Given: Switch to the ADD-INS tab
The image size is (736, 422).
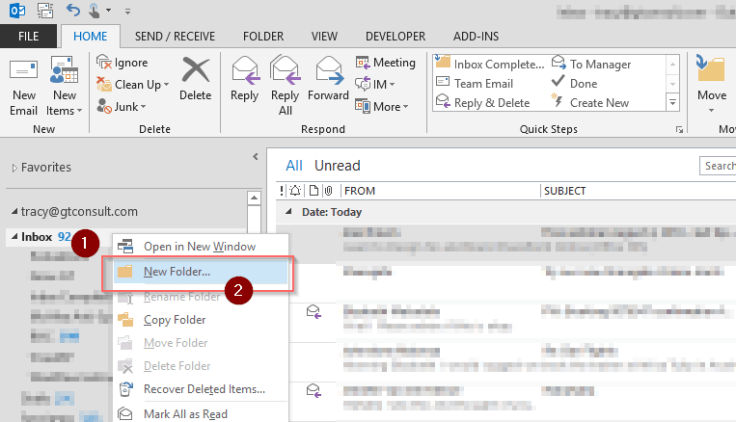Looking at the screenshot, I should (x=476, y=36).
